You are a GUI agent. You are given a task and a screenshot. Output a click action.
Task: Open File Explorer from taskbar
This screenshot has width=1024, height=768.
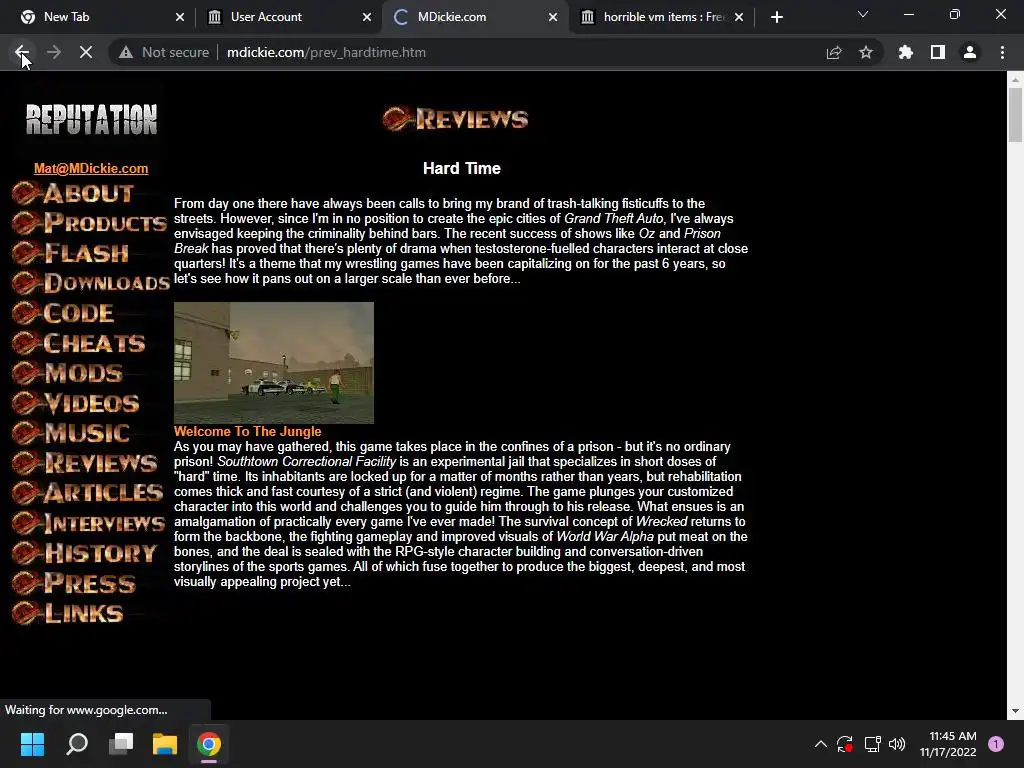[x=165, y=744]
